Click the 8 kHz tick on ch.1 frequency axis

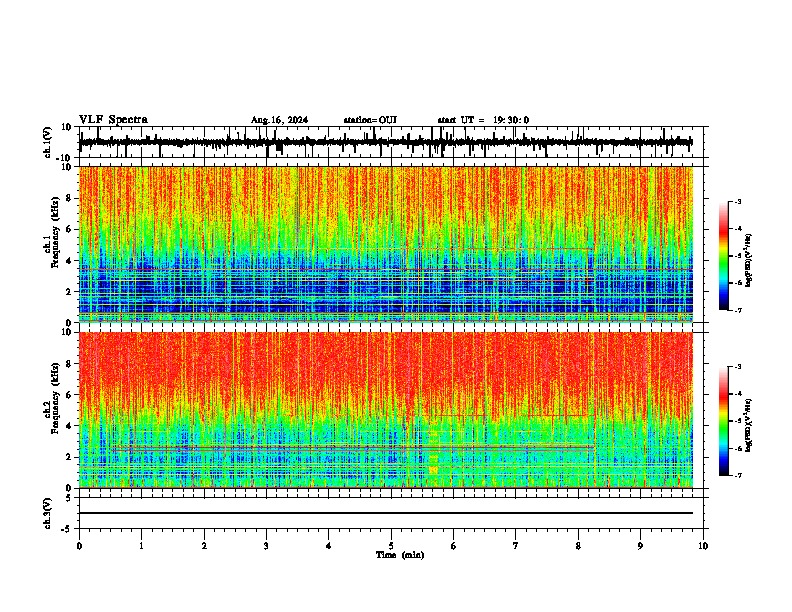(x=69, y=198)
